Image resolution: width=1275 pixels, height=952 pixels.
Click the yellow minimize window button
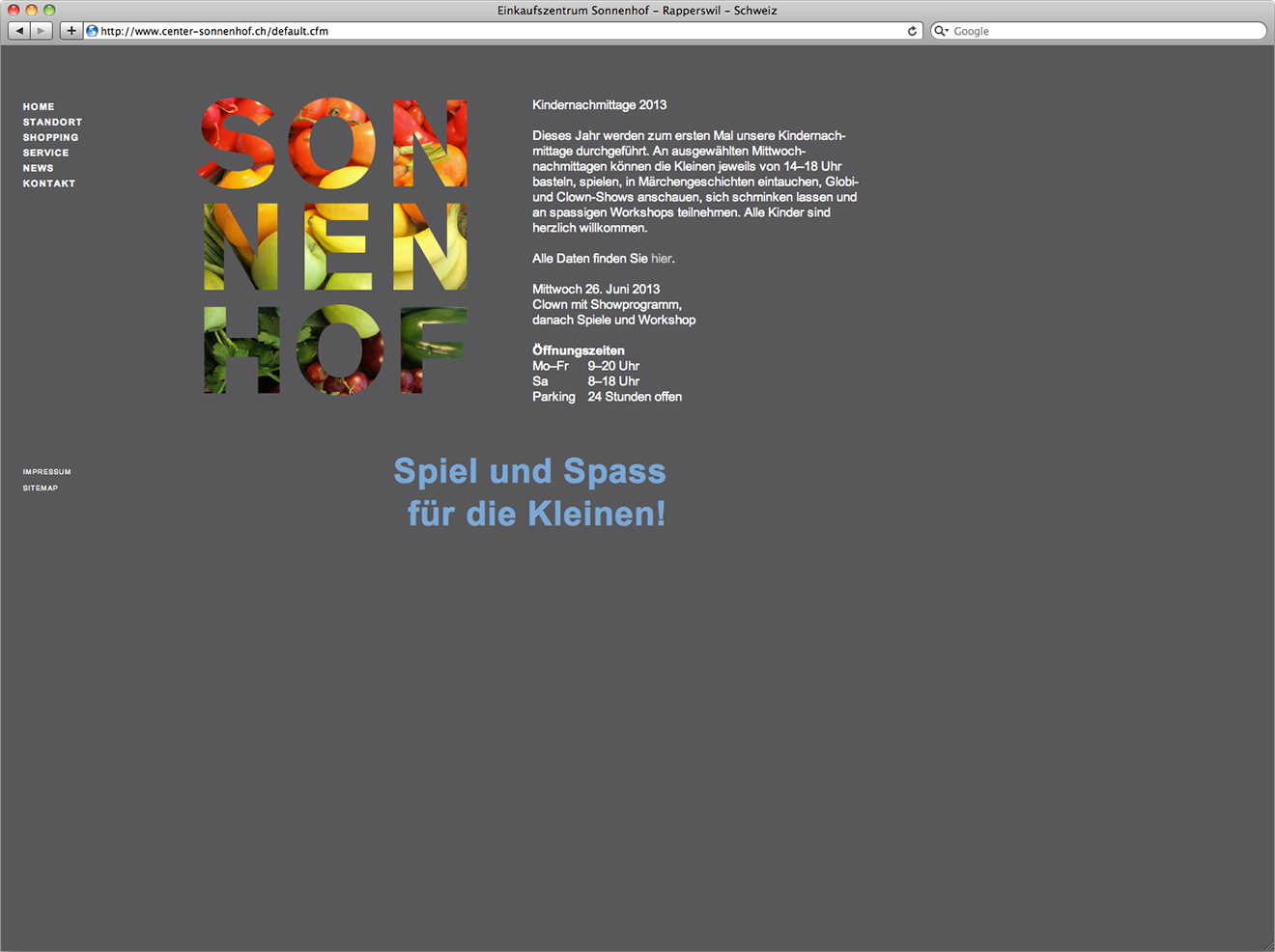point(32,10)
